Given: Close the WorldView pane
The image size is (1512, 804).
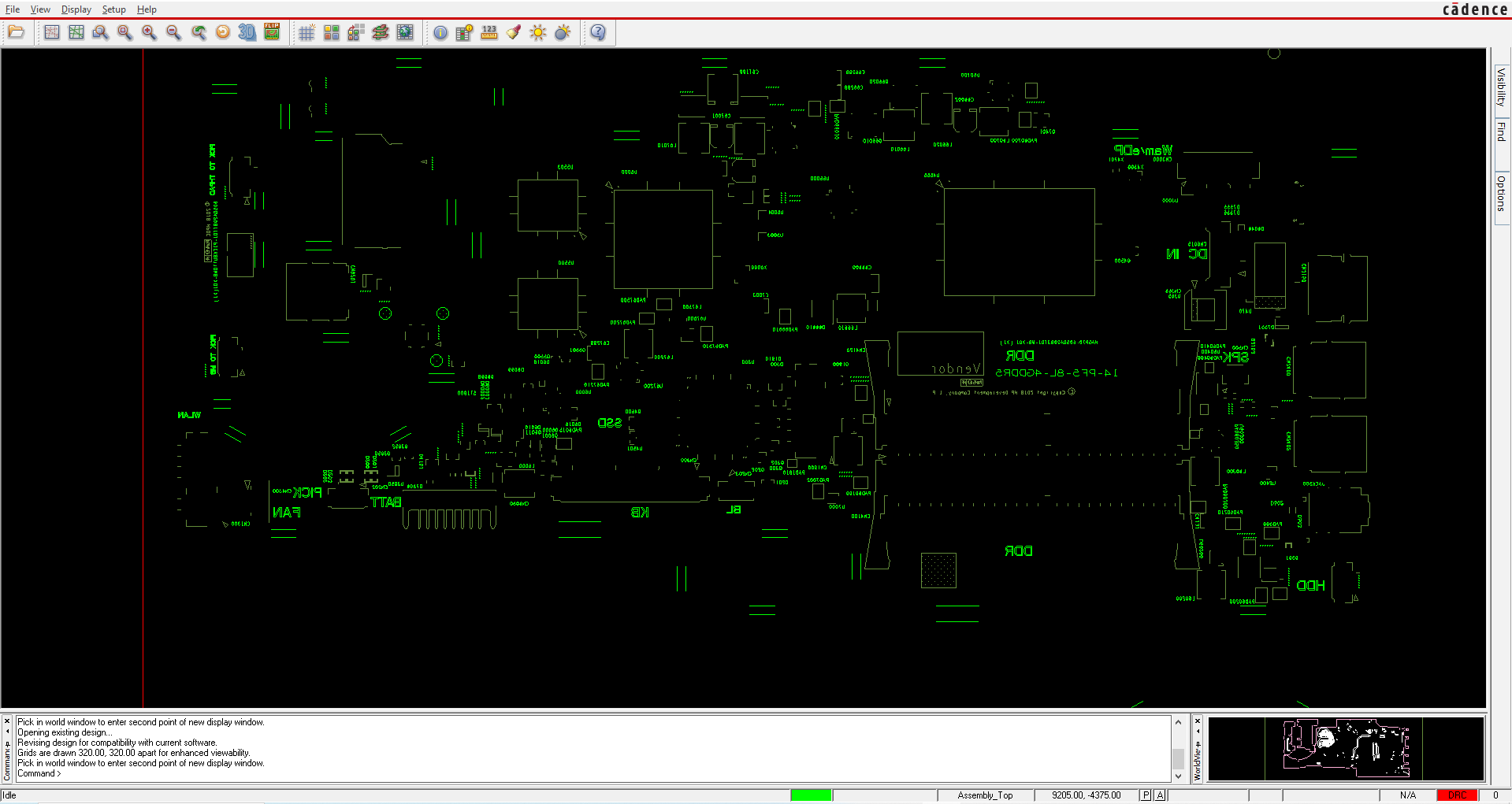Looking at the screenshot, I should 1198,721.
